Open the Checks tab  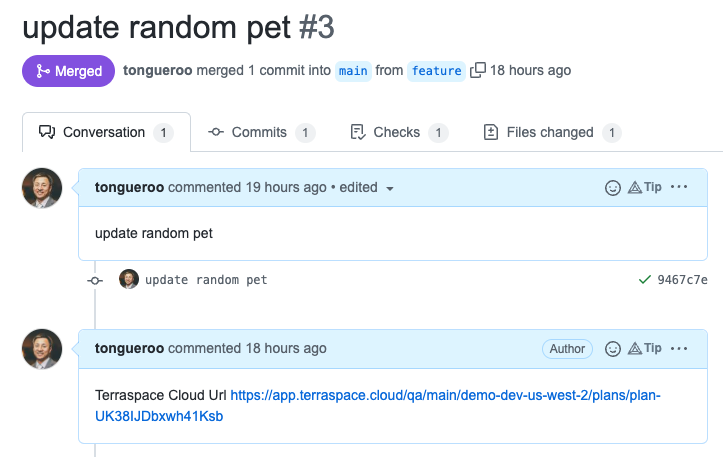(399, 132)
